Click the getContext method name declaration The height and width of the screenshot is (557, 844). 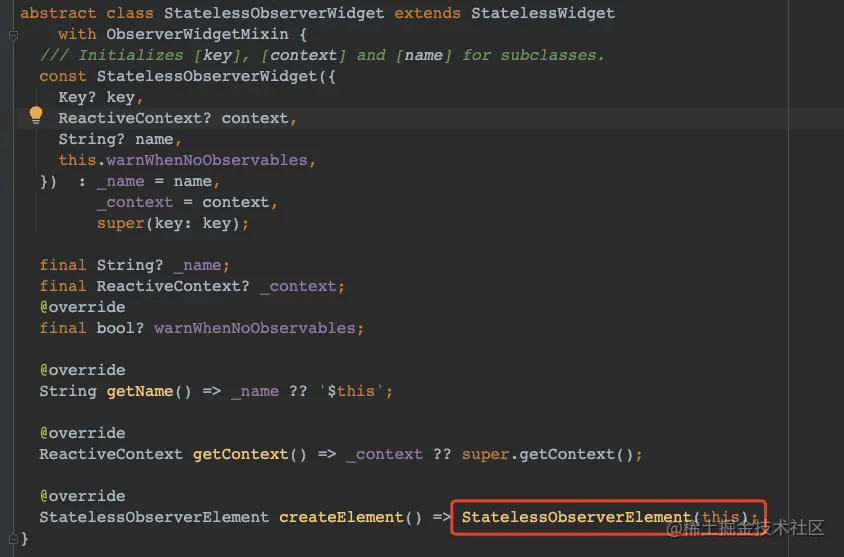point(241,454)
